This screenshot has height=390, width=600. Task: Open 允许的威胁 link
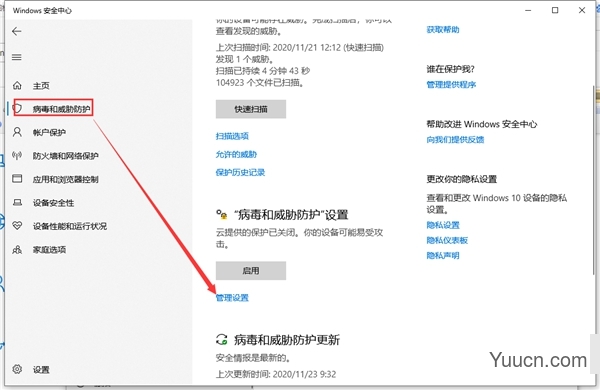[236, 154]
